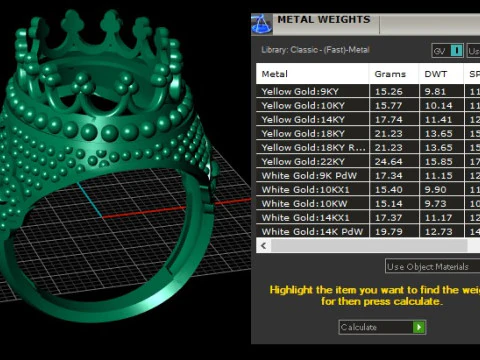Click the METAL WEIGHTS panel title
This screenshot has width=480, height=360.
[x=324, y=20]
